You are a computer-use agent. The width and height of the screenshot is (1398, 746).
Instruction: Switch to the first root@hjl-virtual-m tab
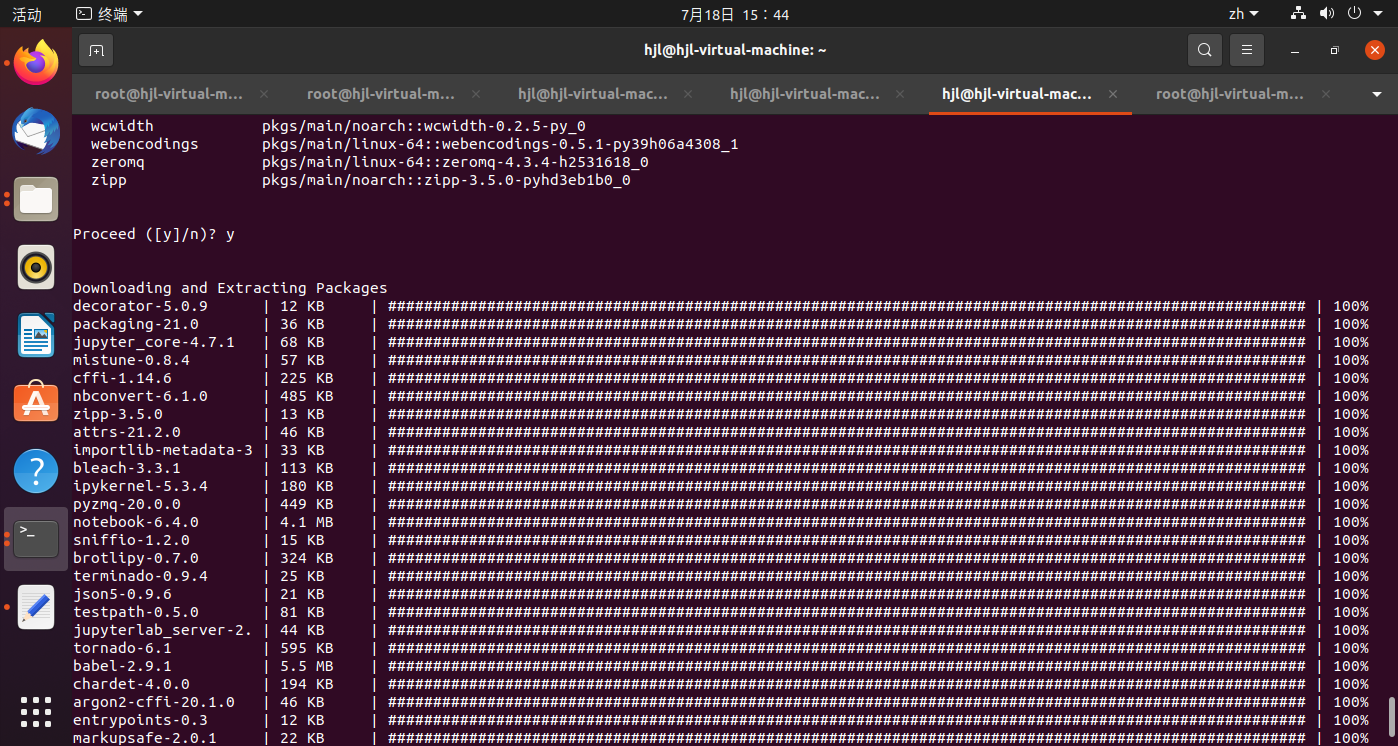[x=169, y=93]
